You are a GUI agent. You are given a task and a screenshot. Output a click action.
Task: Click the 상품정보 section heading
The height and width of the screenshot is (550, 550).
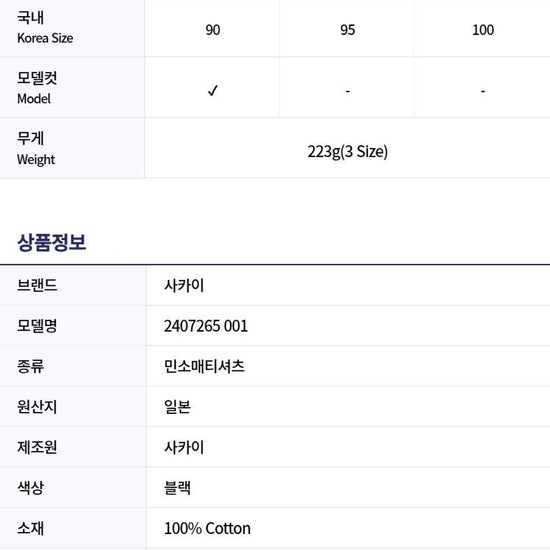[52, 242]
